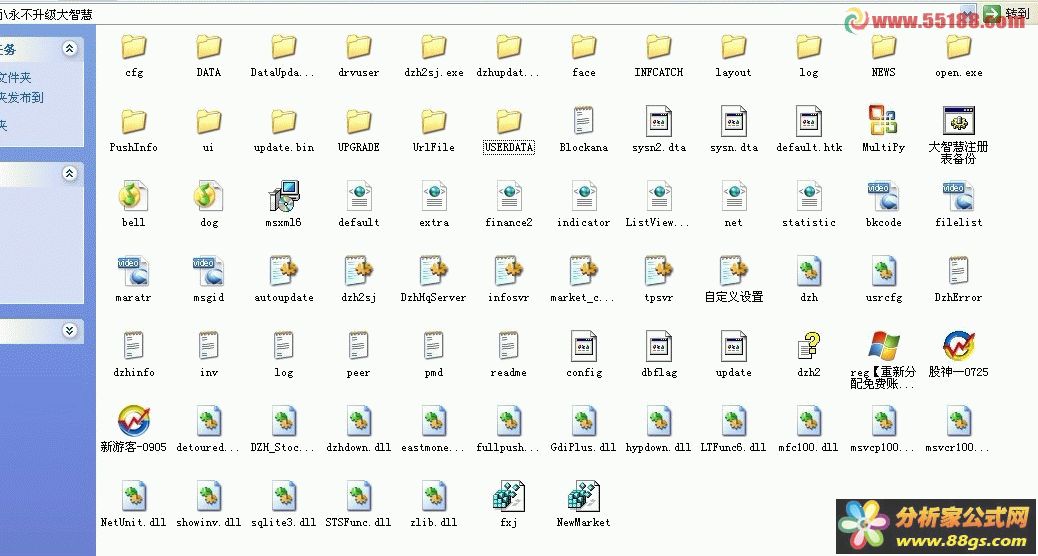Screen dimensions: 1038x556
Task: Select the dzhinfo text file
Action: 134,355
